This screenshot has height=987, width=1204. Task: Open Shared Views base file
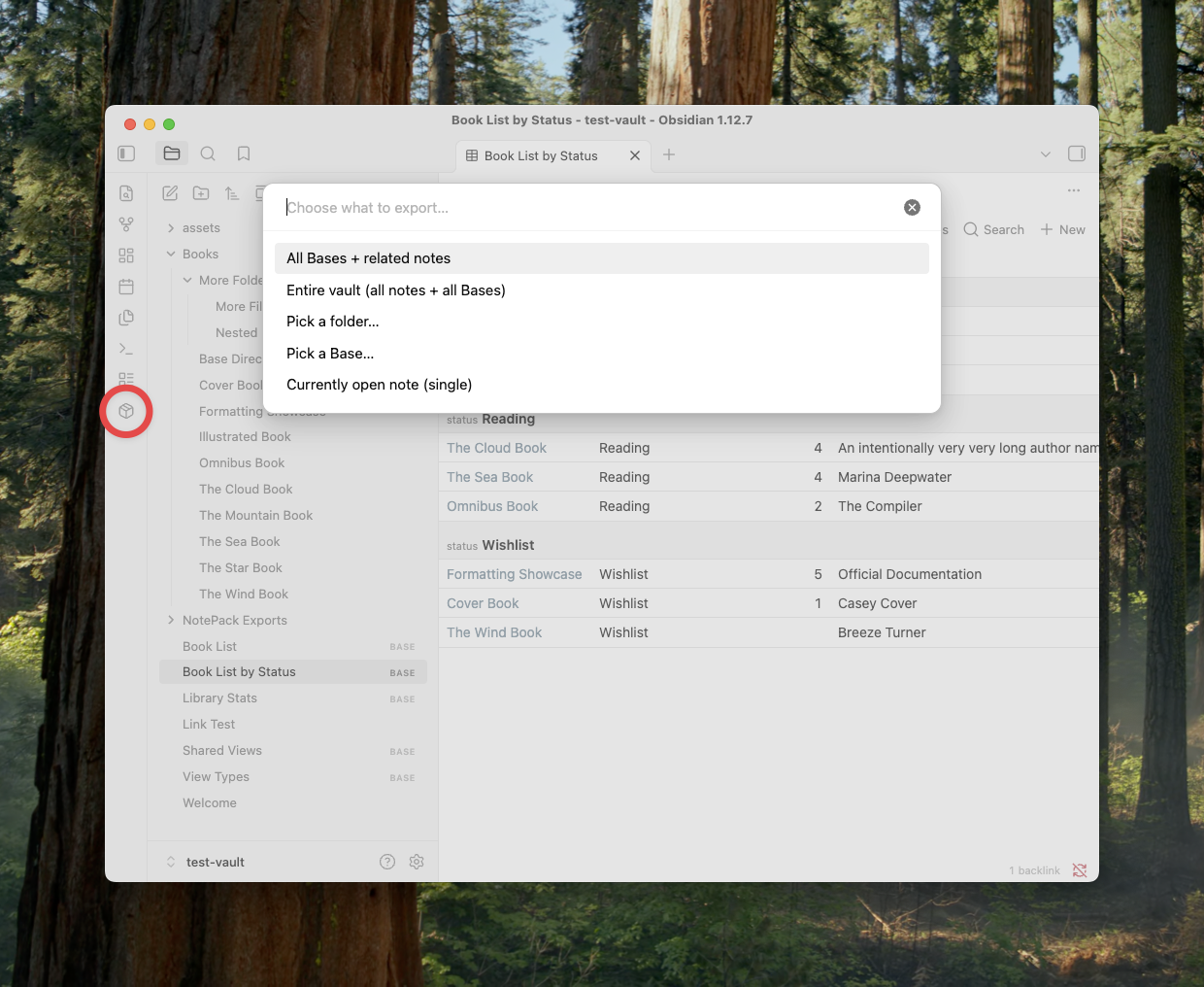tap(293, 751)
